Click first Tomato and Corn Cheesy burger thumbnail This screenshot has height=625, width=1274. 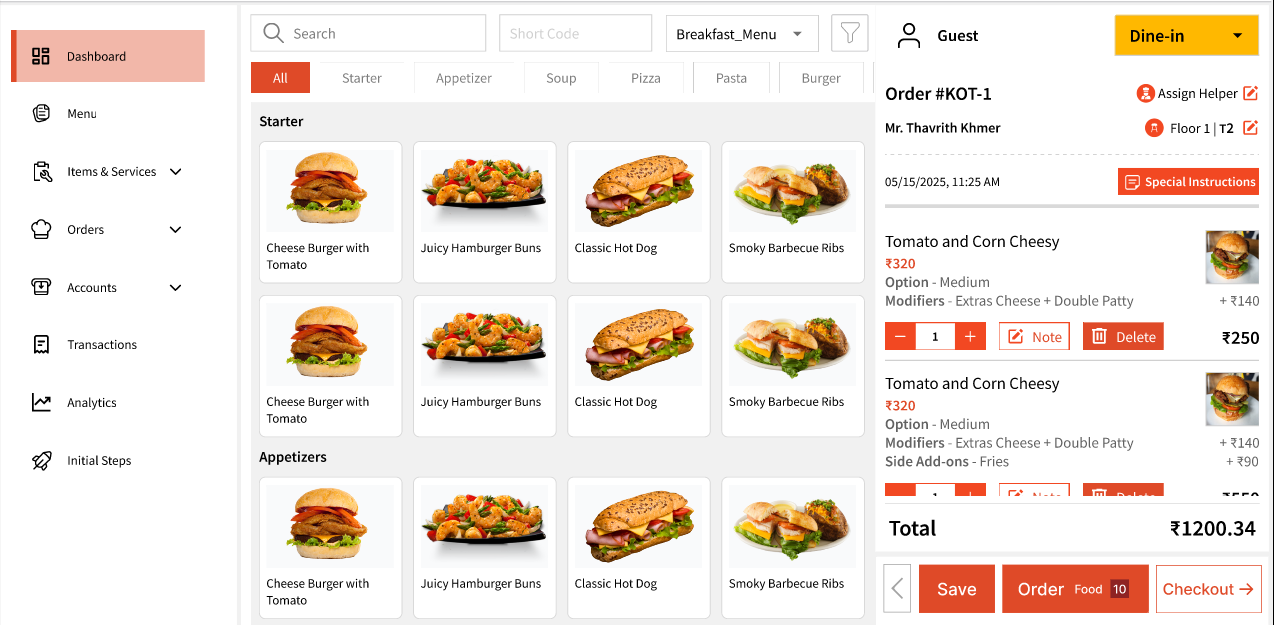[1232, 258]
